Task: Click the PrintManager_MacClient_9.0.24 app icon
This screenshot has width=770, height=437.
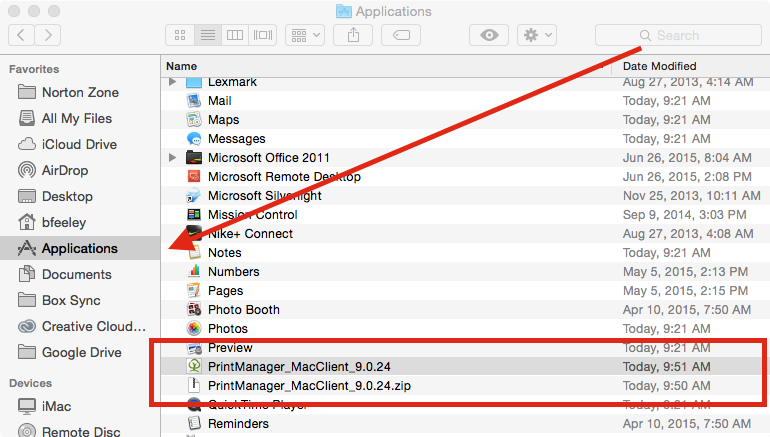Action: click(194, 366)
